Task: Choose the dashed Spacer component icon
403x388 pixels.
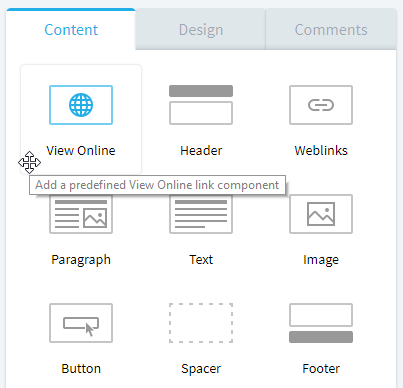Action: click(x=201, y=323)
